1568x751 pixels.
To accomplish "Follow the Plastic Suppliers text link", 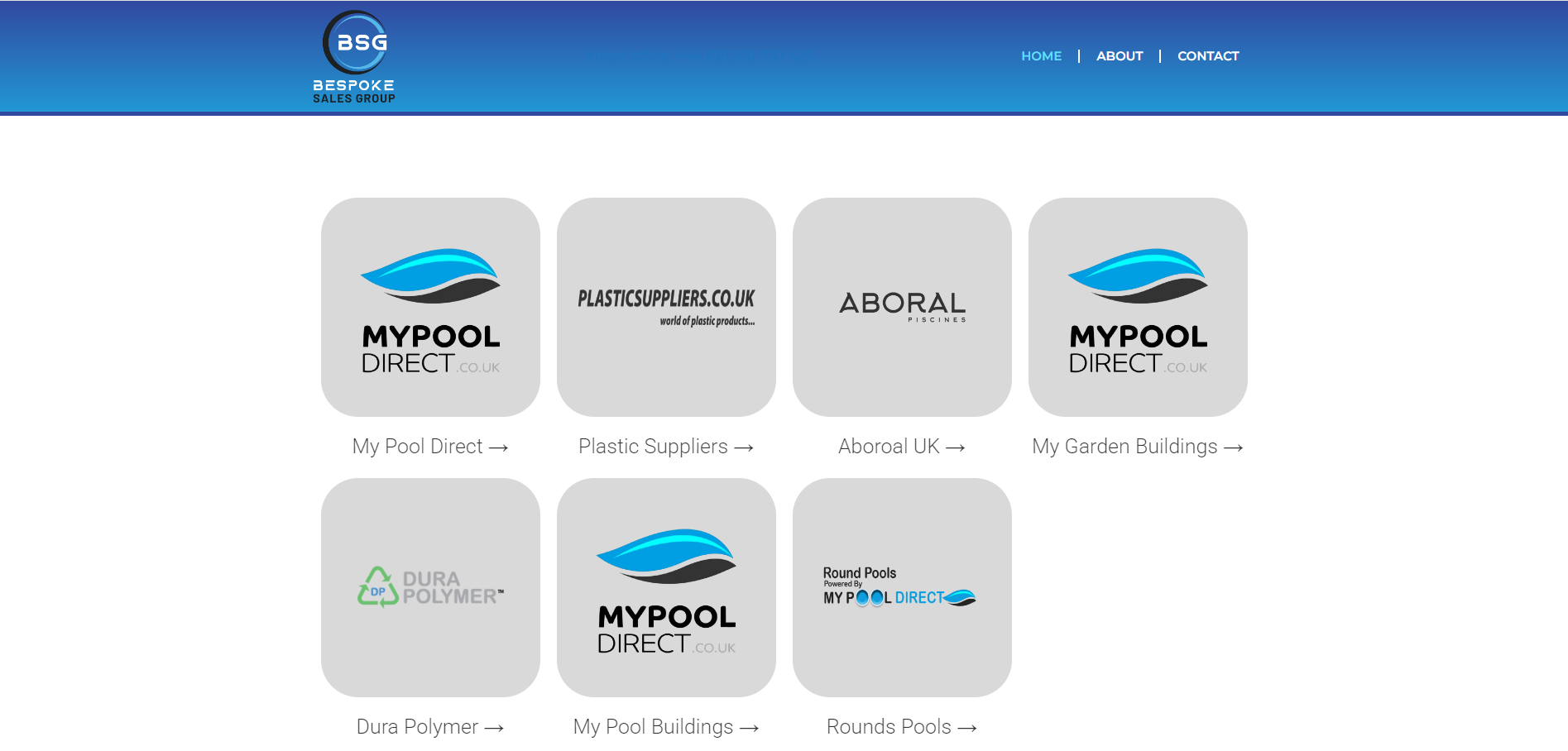I will click(665, 447).
